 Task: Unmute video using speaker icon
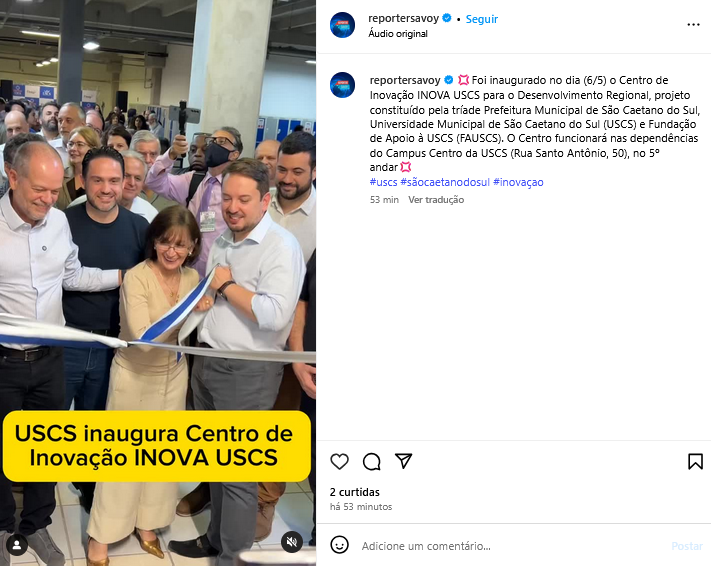[292, 542]
